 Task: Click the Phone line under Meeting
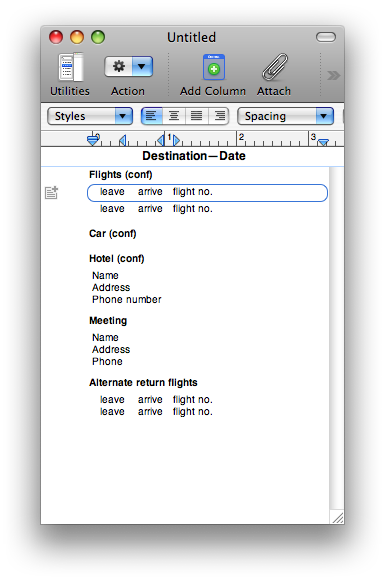107,361
